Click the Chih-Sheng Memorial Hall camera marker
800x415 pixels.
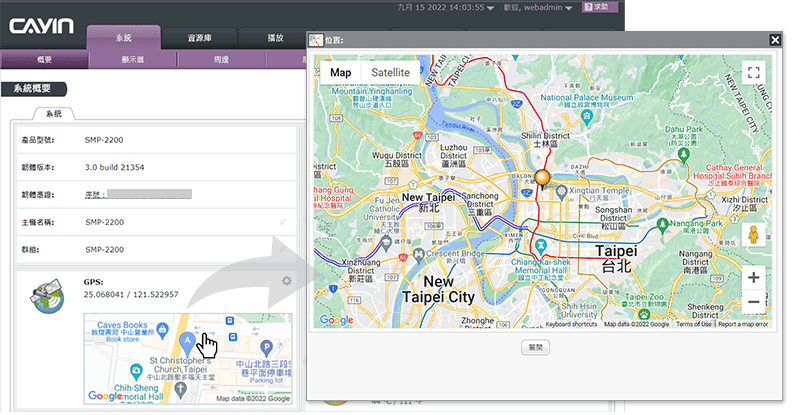[x=136, y=371]
